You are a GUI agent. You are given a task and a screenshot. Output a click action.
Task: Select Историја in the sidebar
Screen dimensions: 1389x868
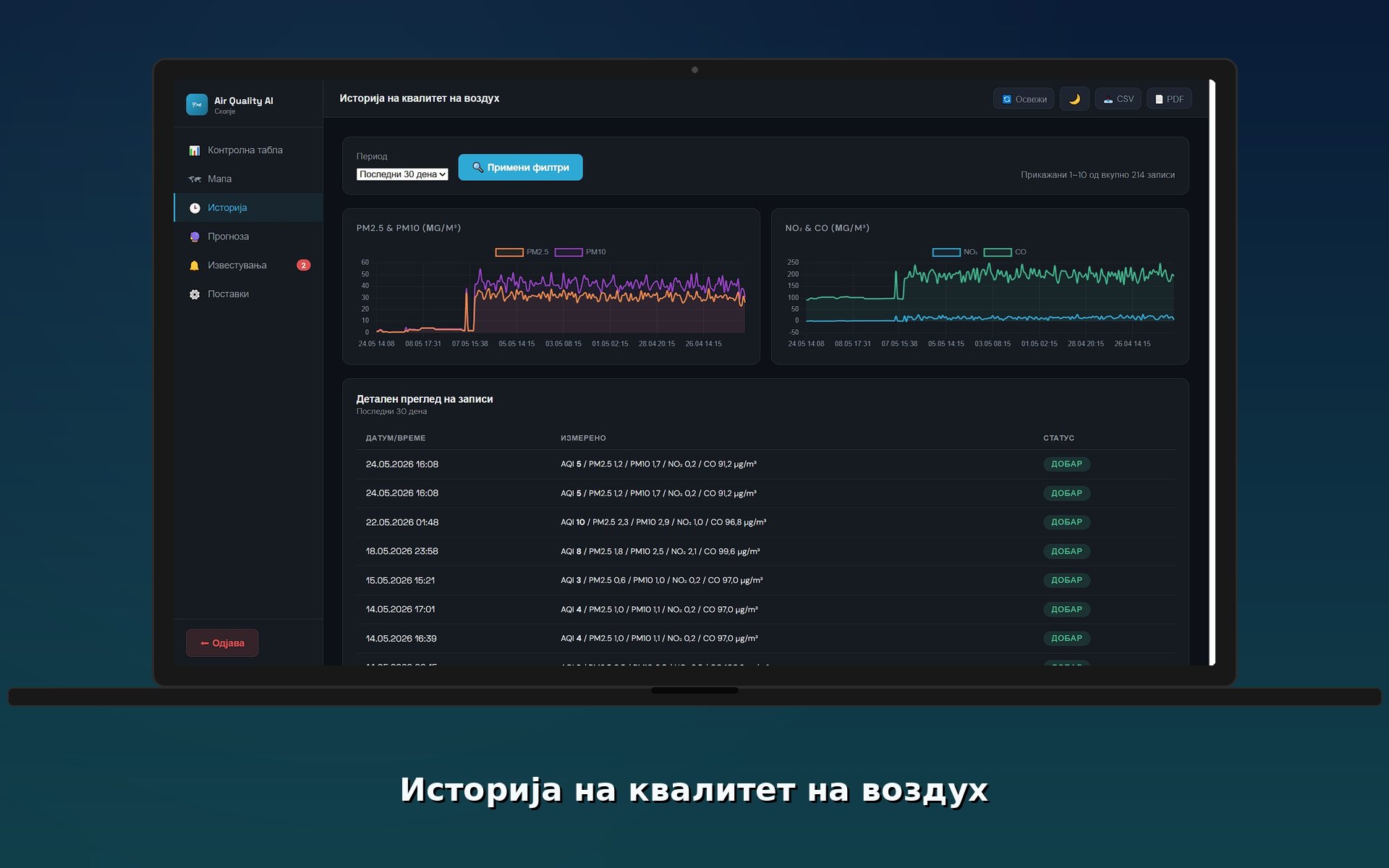click(248, 208)
